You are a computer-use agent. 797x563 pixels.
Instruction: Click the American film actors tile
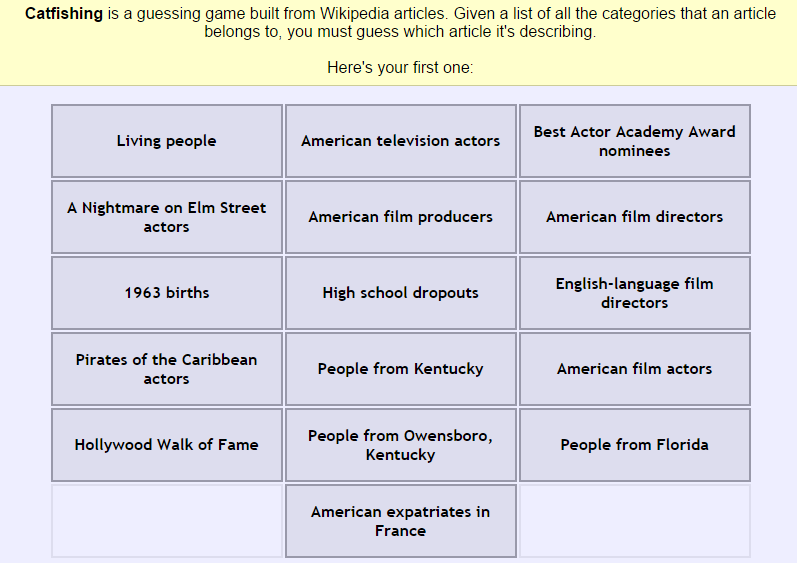(634, 369)
